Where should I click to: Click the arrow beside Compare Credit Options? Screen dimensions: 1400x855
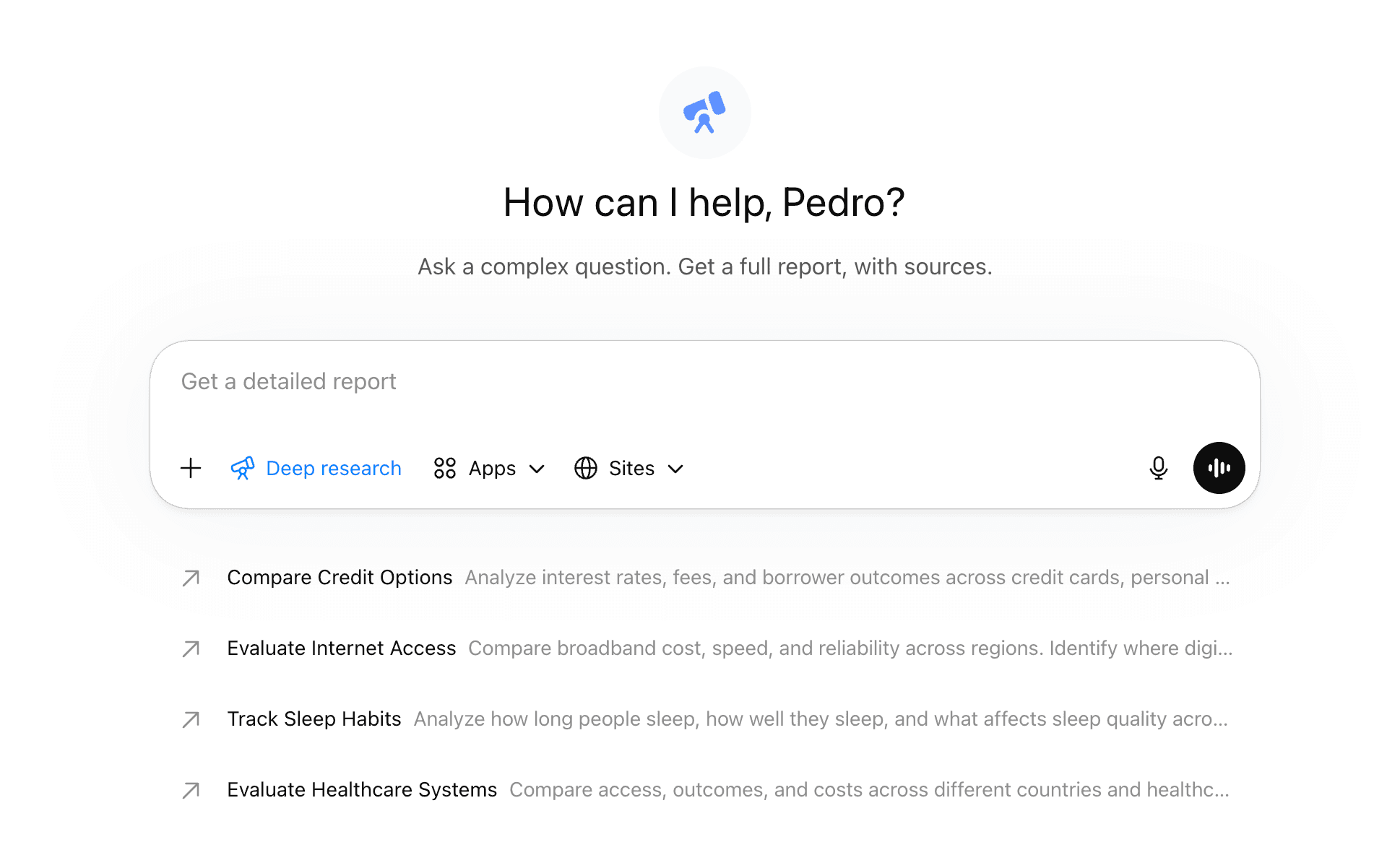(191, 578)
